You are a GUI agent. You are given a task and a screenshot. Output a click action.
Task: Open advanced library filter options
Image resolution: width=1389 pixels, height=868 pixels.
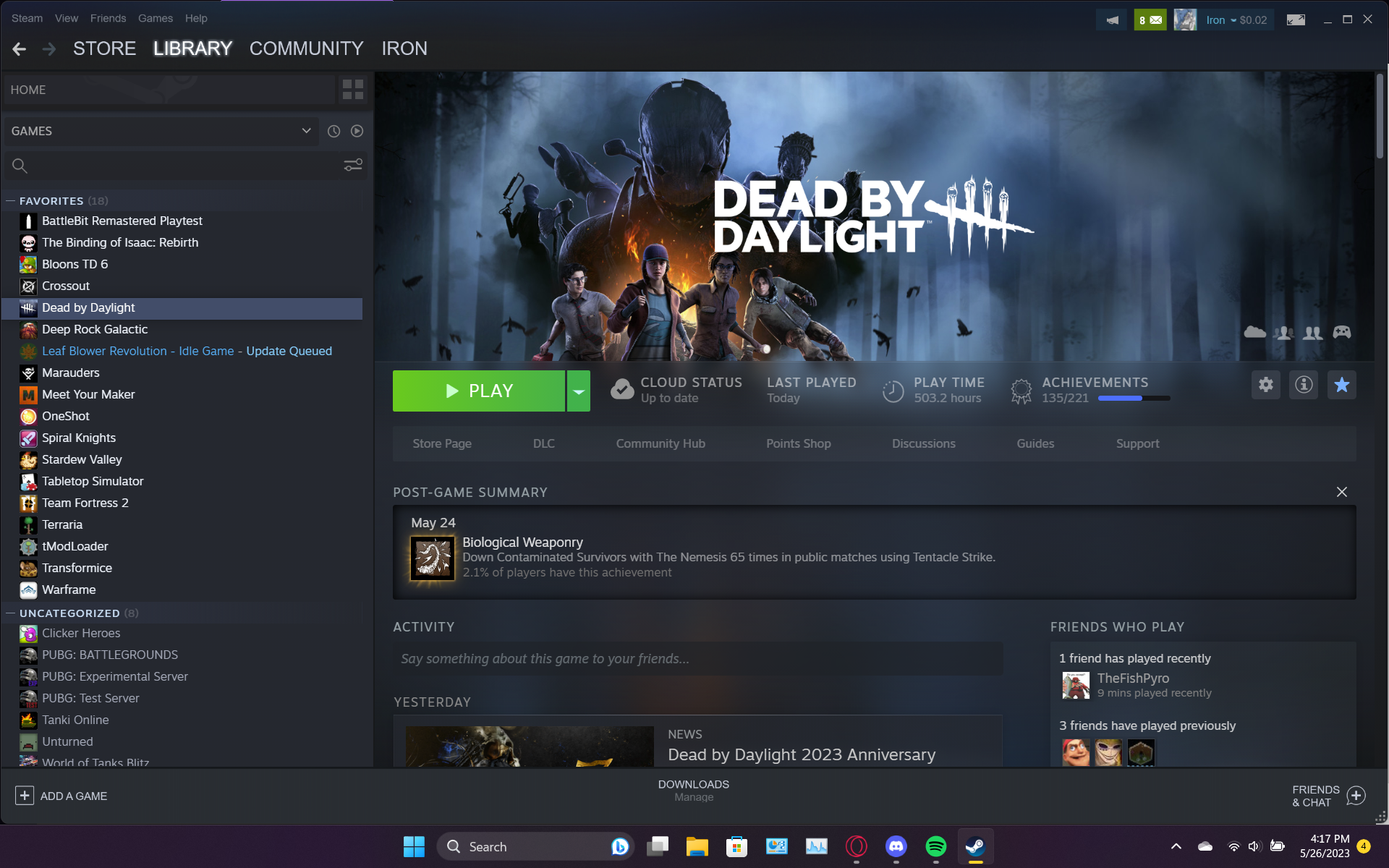[x=353, y=166]
